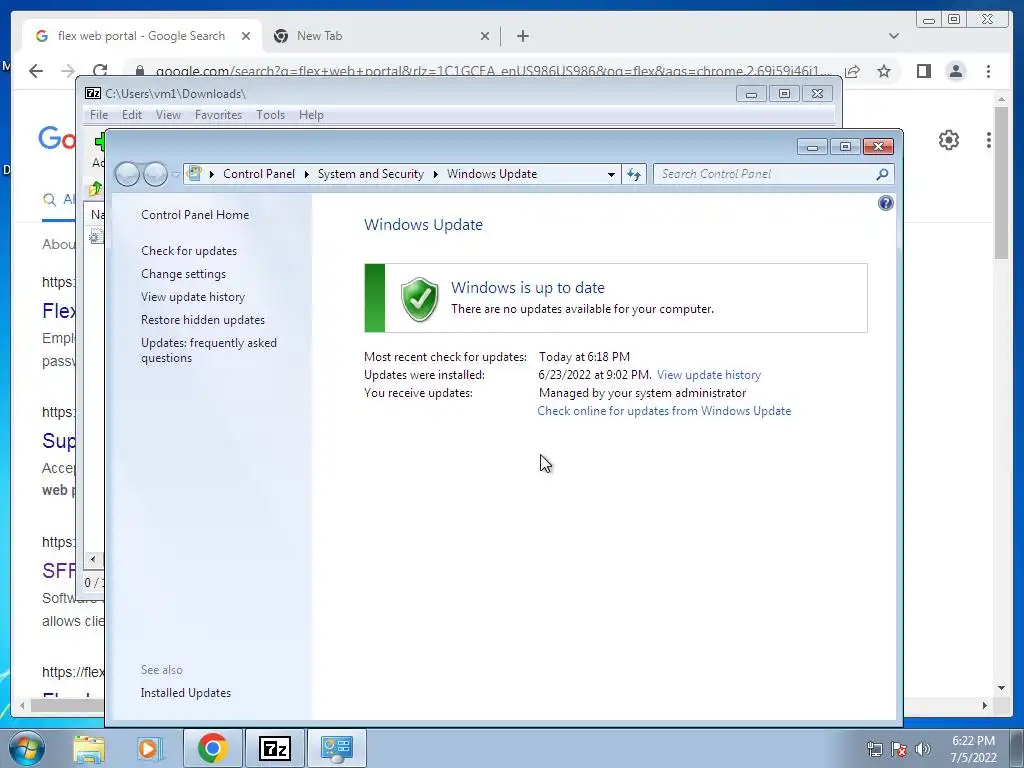This screenshot has width=1024, height=768.
Task: Open the recent pages dropdown beside the nav arrows
Action: coord(175,174)
